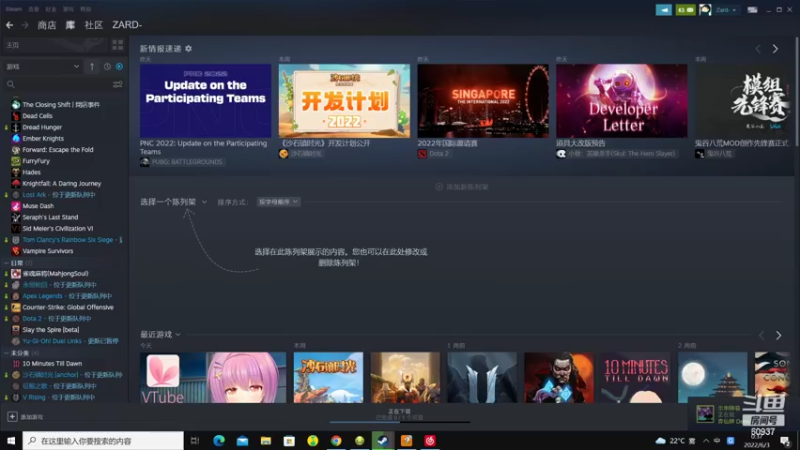This screenshot has height=450, width=800.
Task: Go to next news items arrow
Action: [x=776, y=48]
